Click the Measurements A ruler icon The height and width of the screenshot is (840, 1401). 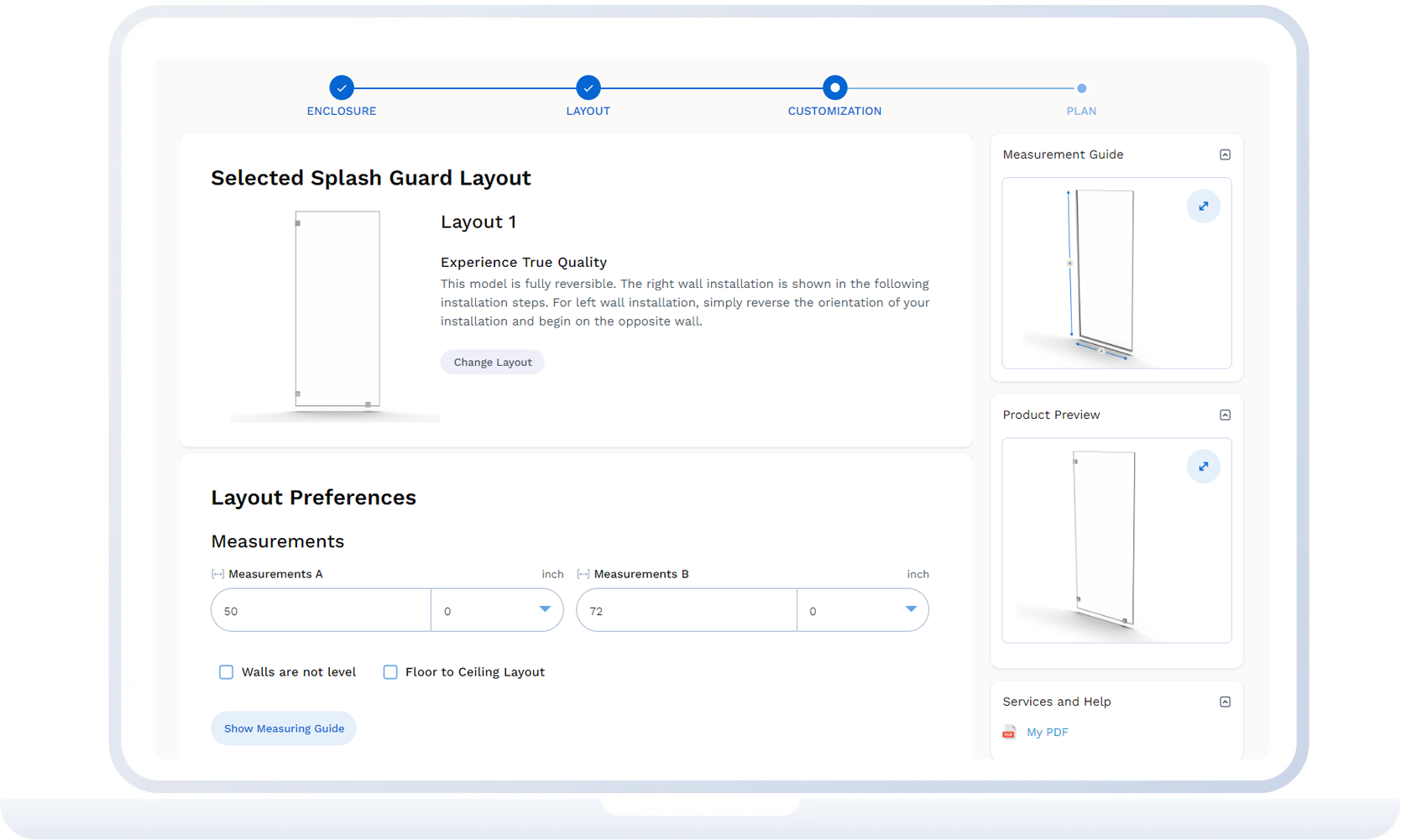click(217, 575)
